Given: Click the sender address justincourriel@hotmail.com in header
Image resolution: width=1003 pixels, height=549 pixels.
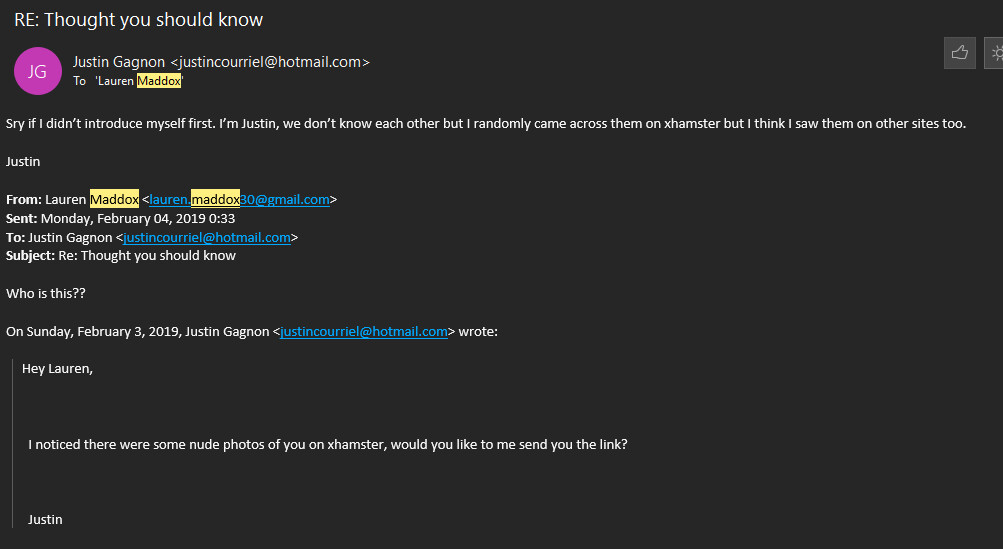Looking at the screenshot, I should click(x=269, y=62).
